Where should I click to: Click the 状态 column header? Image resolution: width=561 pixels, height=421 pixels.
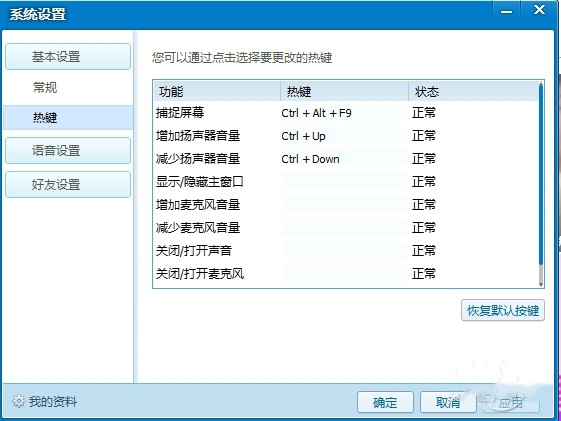(473, 92)
